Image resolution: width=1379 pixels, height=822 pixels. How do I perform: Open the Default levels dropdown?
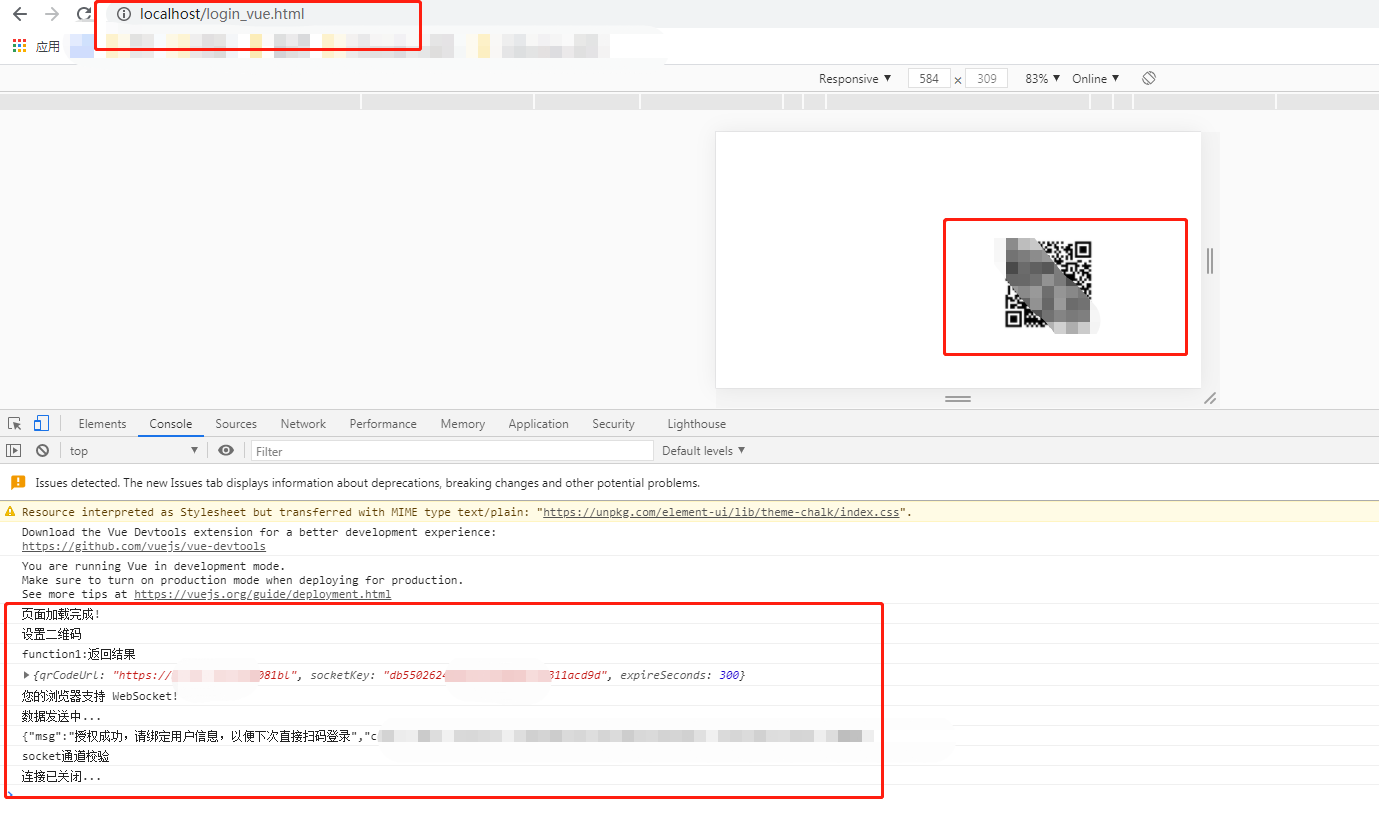[x=704, y=451]
